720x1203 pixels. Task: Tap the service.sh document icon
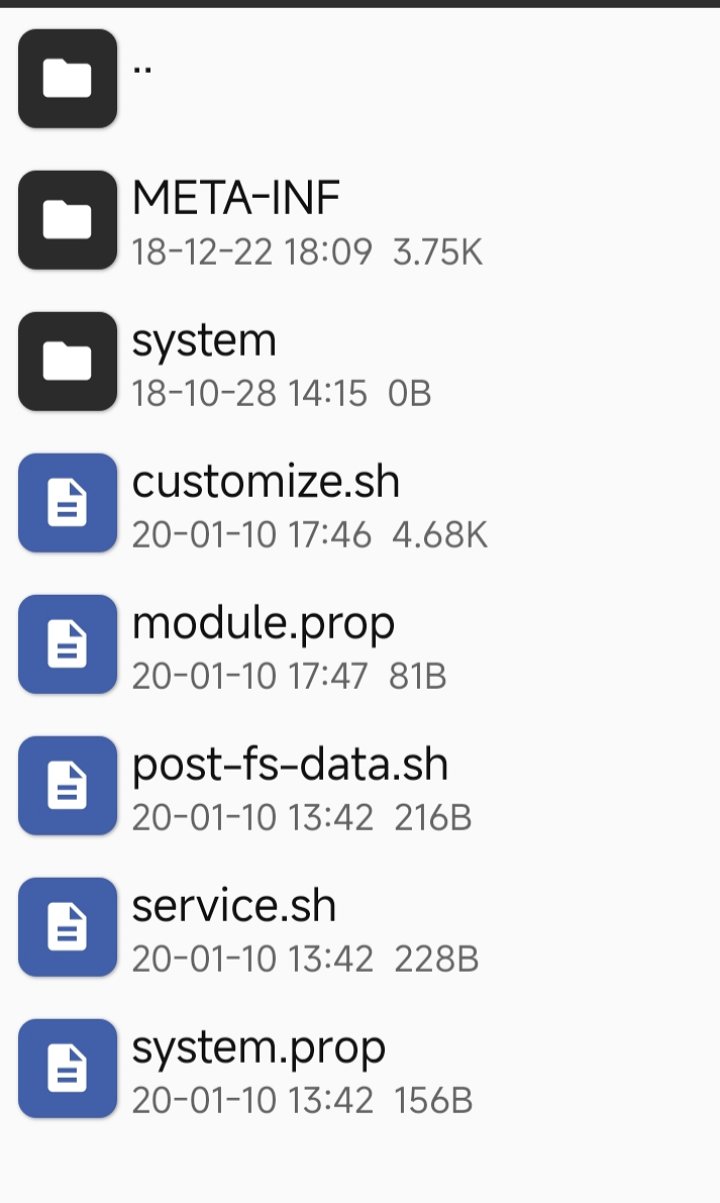67,927
